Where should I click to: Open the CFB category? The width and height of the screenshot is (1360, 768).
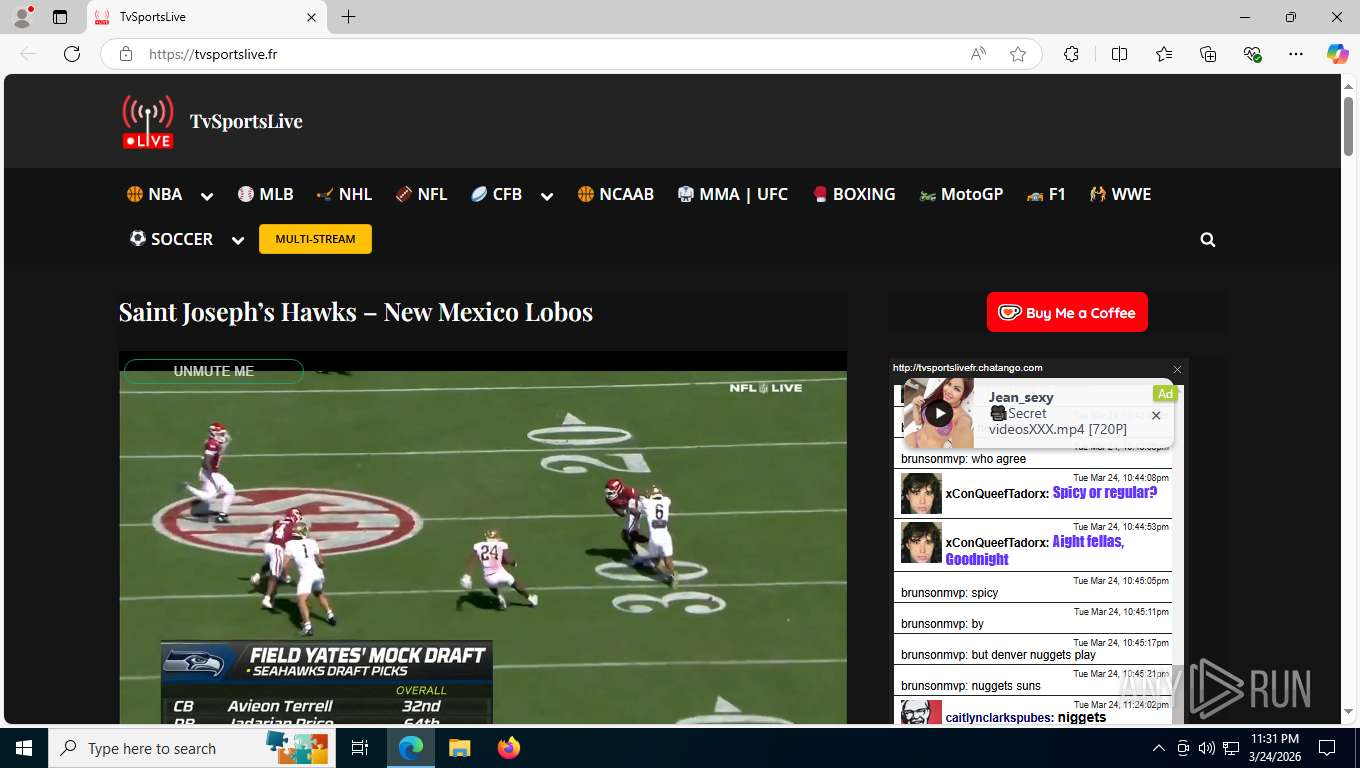tap(496, 194)
